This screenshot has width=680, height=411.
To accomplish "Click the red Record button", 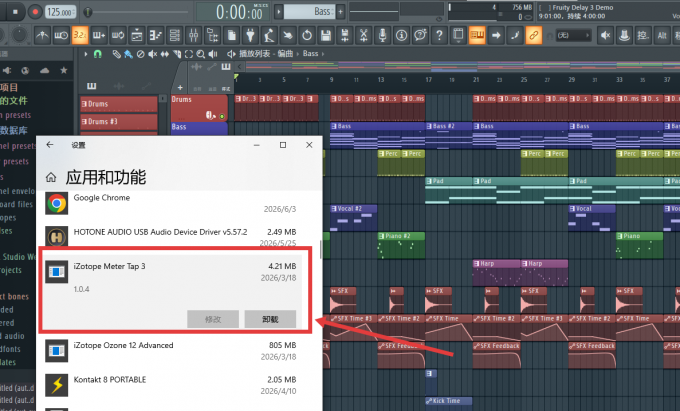I will (35, 12).
